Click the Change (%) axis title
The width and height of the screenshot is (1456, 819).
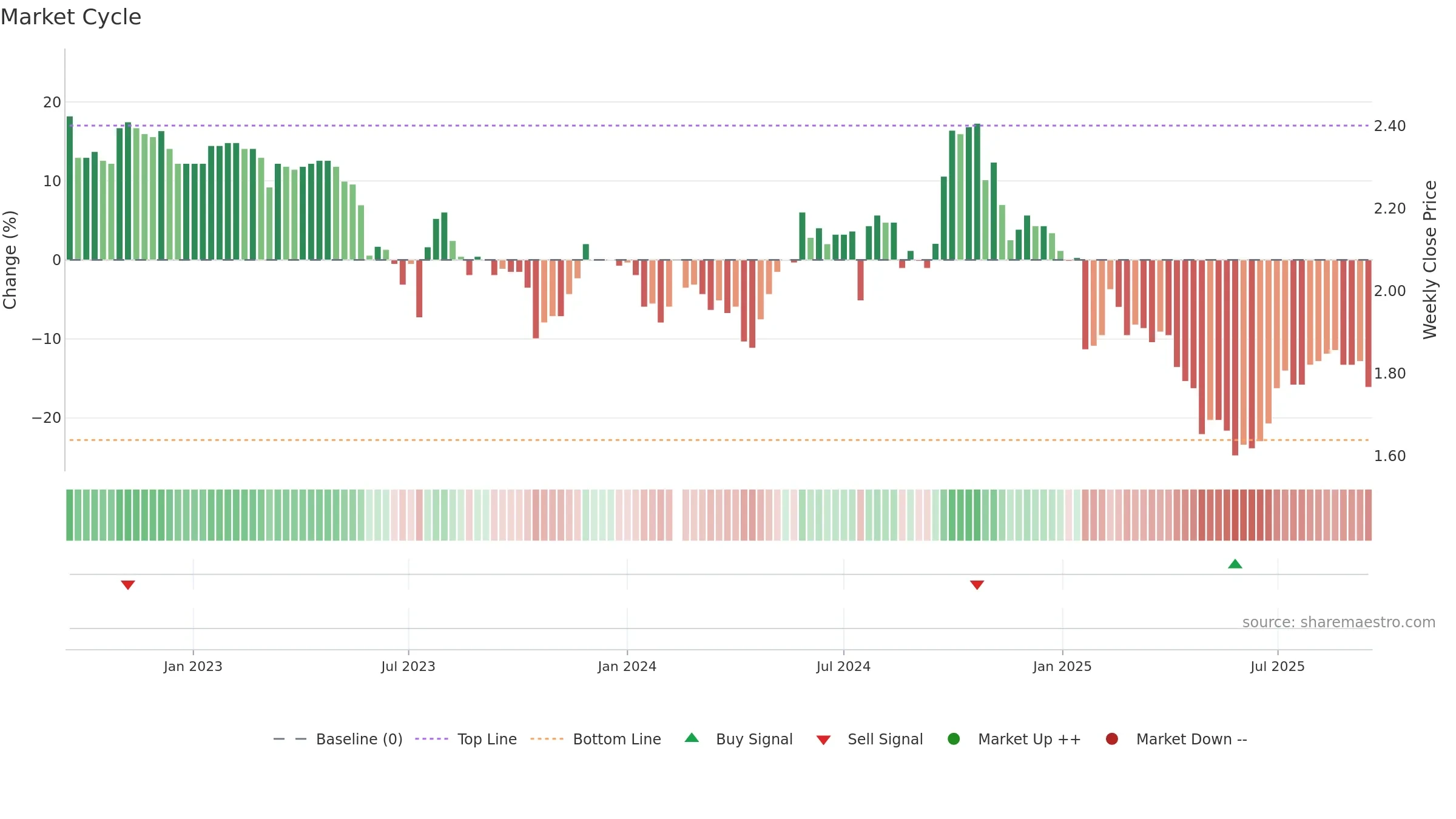pos(10,260)
